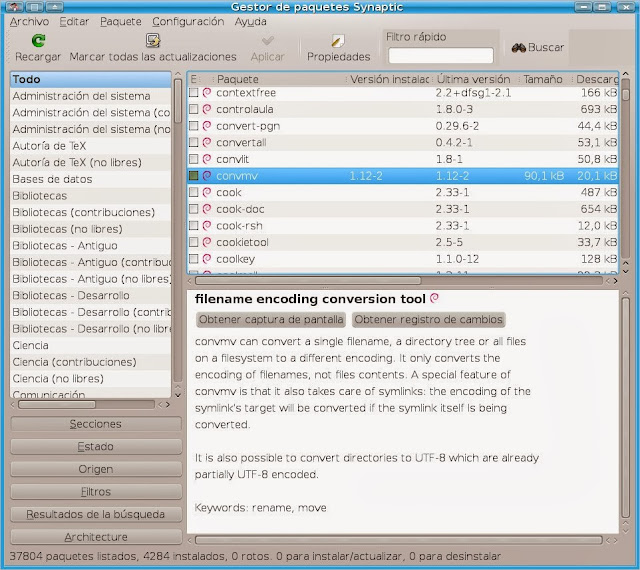Click the Debian swirl icon next to cookietool
Screen dimensions: 640x570
(x=207, y=243)
